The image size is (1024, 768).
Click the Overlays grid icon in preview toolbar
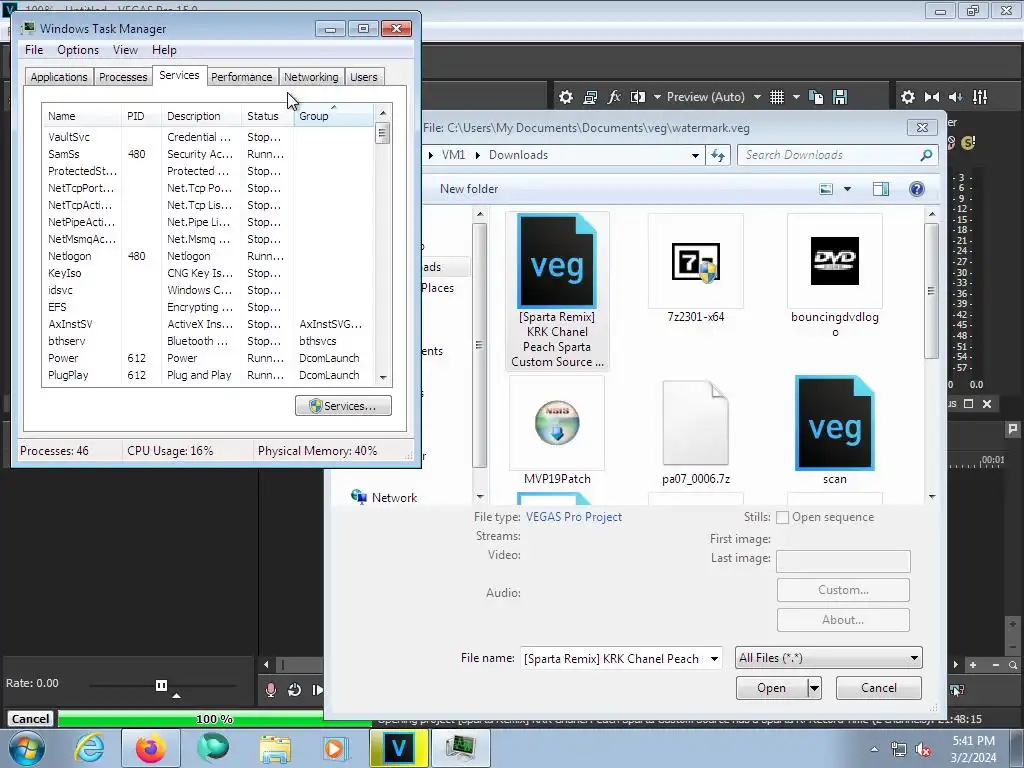776,97
